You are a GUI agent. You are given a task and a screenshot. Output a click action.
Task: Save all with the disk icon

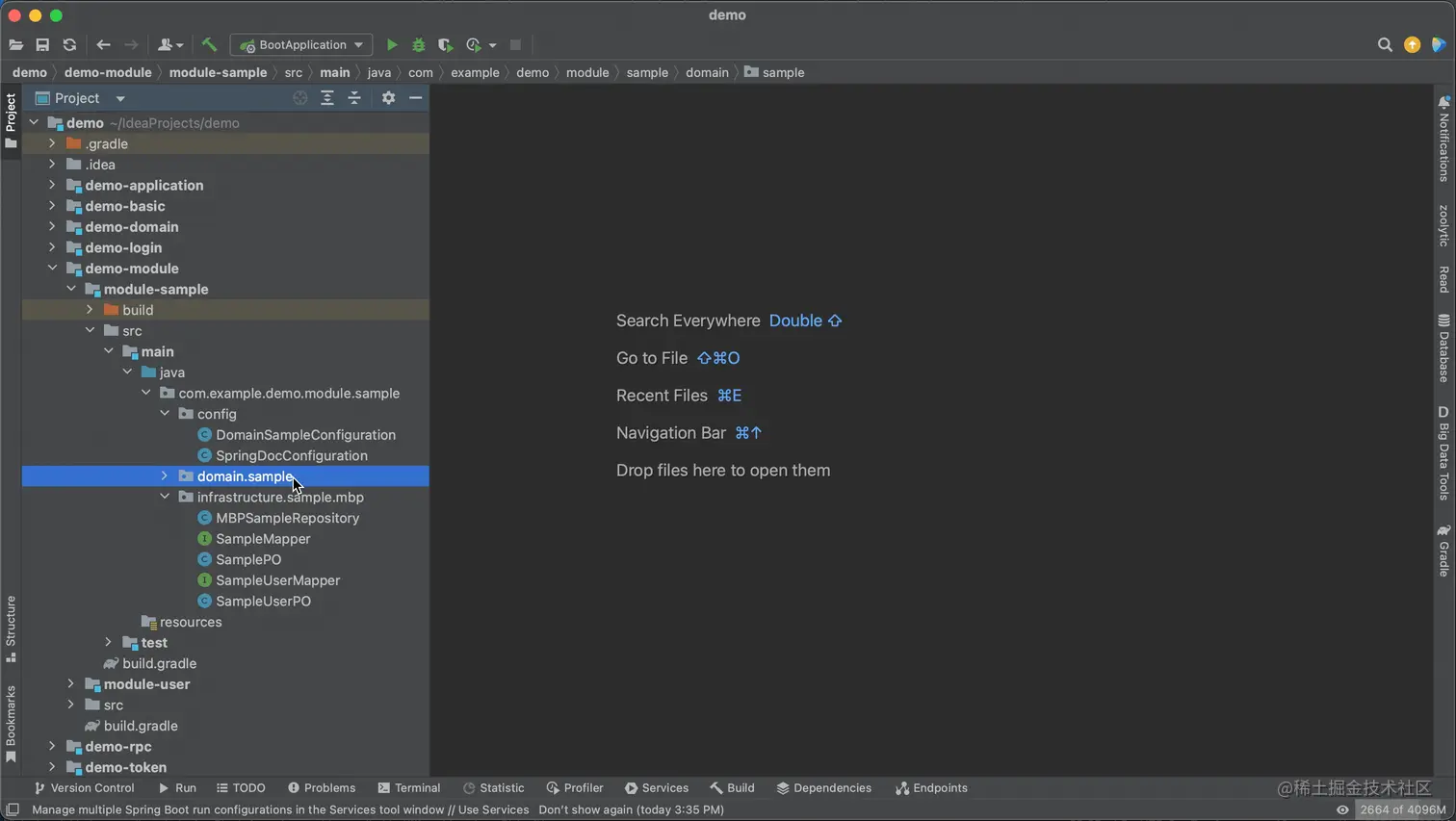(x=42, y=45)
